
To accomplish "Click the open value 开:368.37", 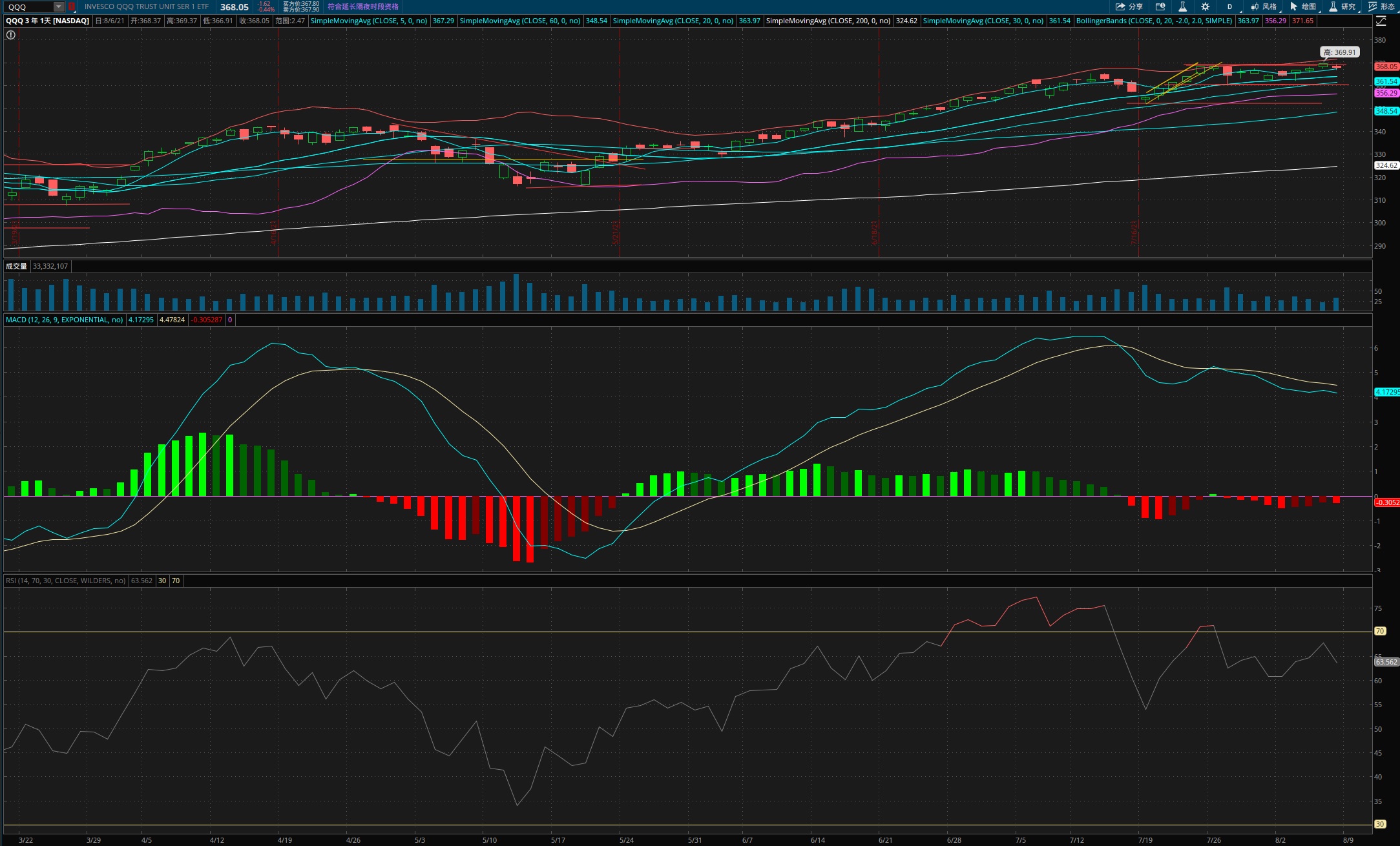I will (146, 21).
